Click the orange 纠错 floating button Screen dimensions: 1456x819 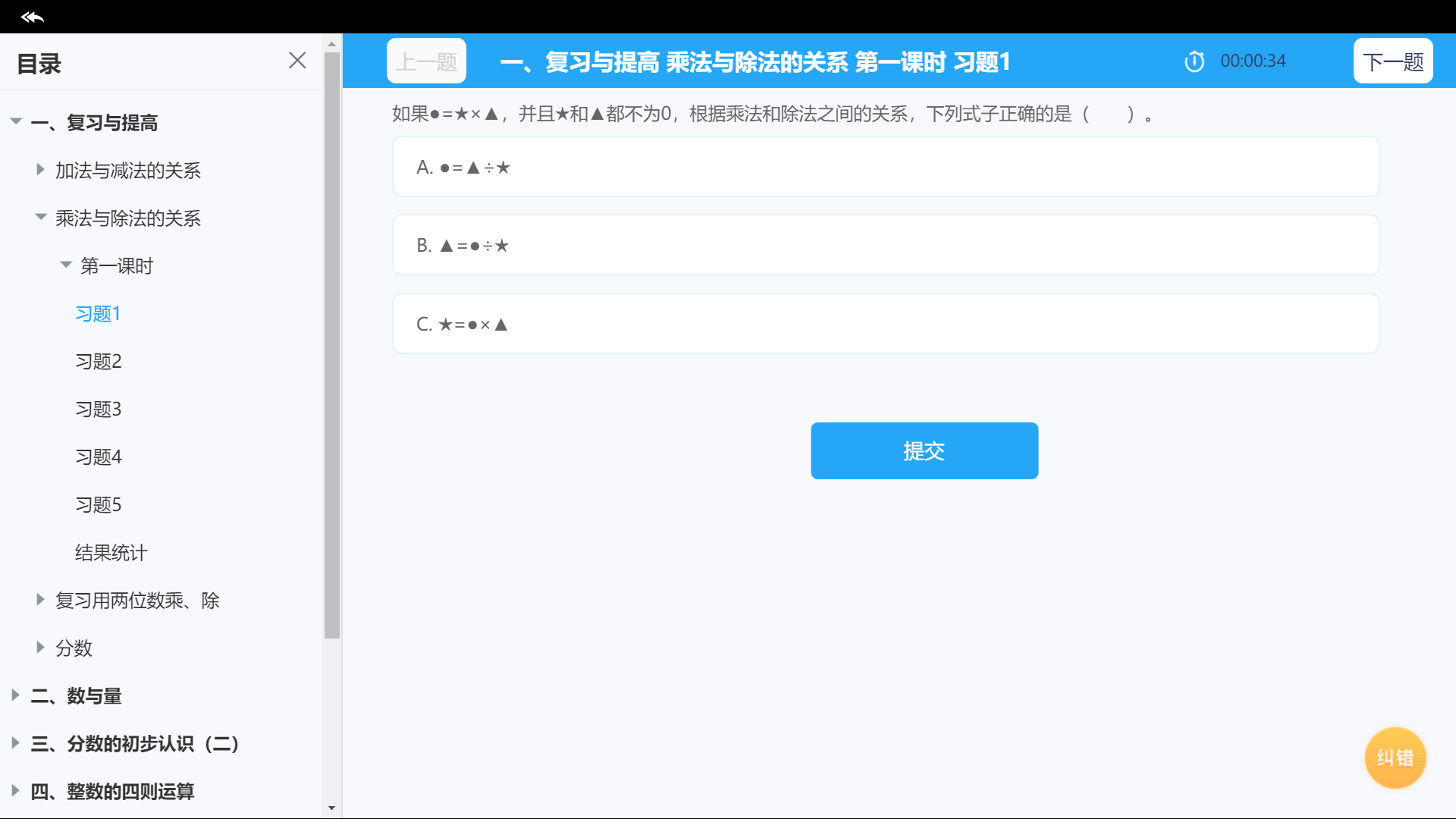(1395, 758)
